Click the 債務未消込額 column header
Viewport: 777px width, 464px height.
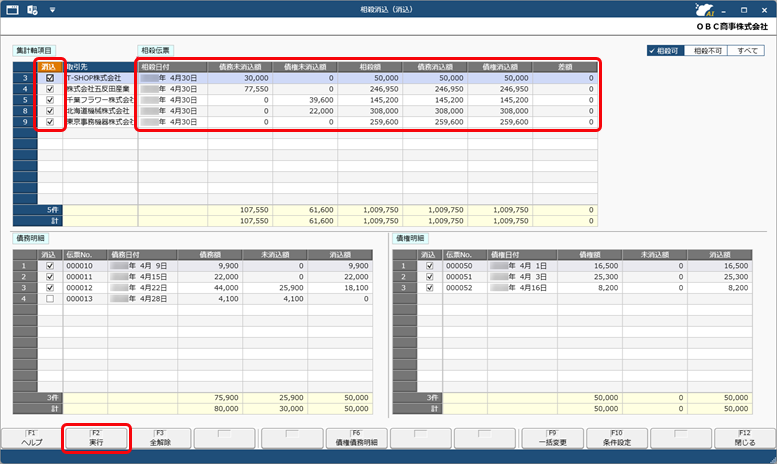click(x=240, y=66)
